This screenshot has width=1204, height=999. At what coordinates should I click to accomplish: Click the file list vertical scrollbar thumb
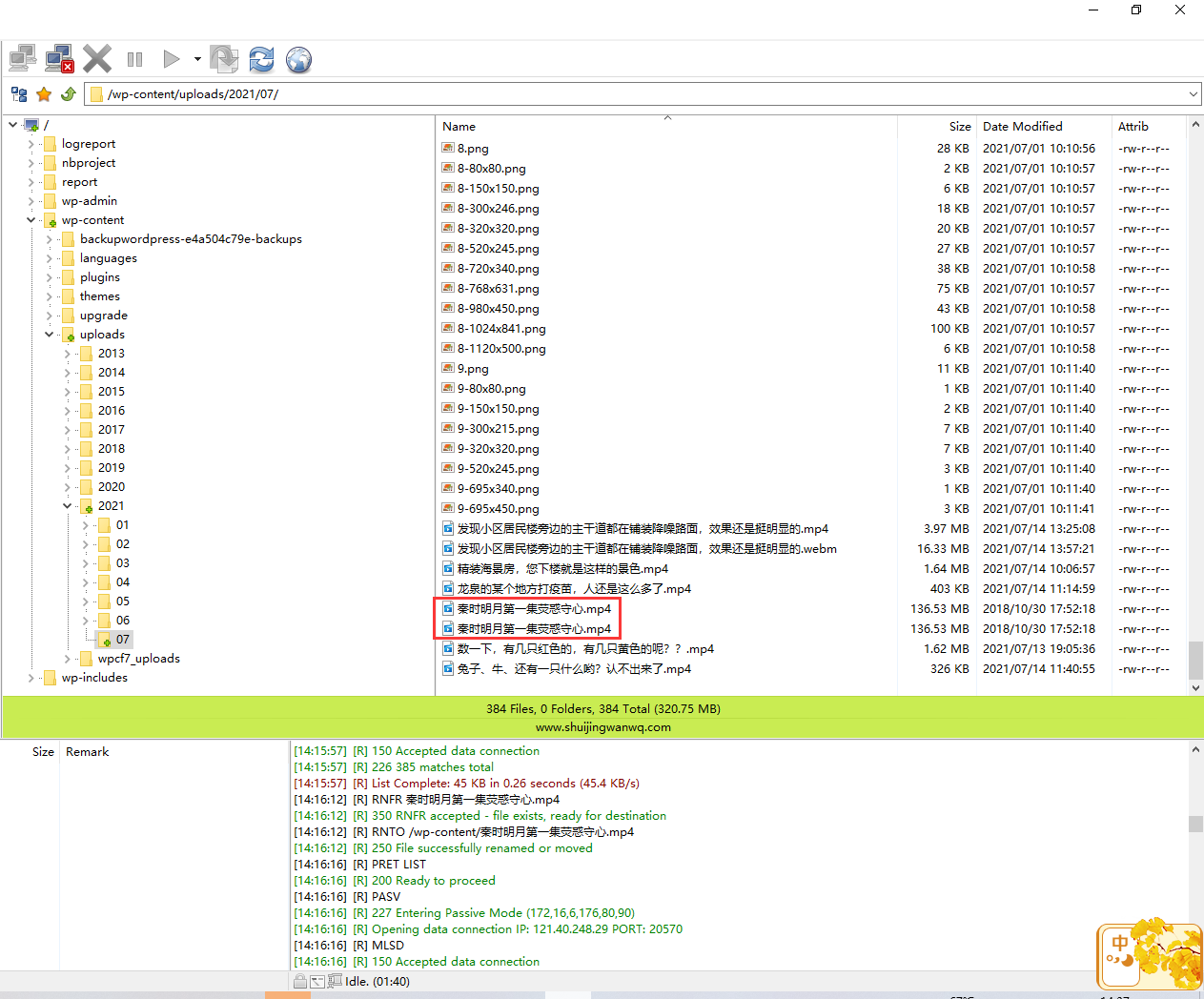(x=1195, y=660)
